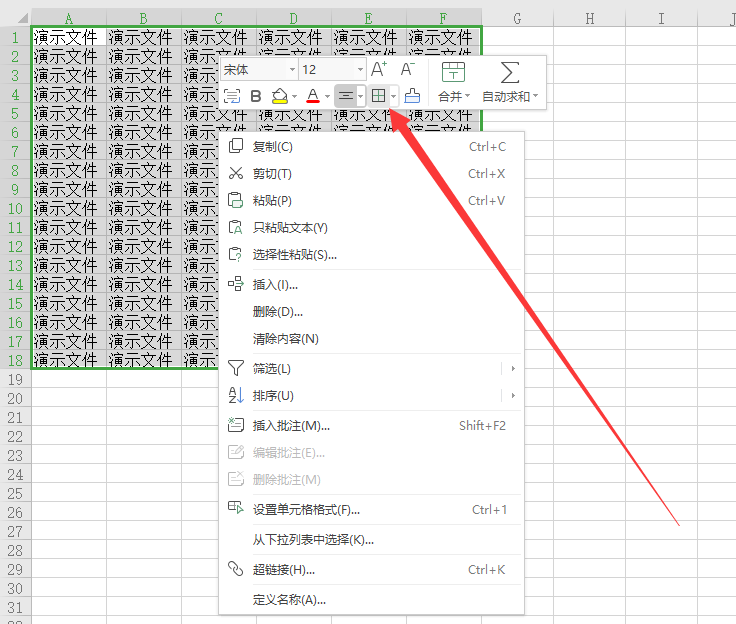The image size is (736, 624).
Task: Click the paste special icon beside 选择性粘贴
Action: click(x=236, y=254)
